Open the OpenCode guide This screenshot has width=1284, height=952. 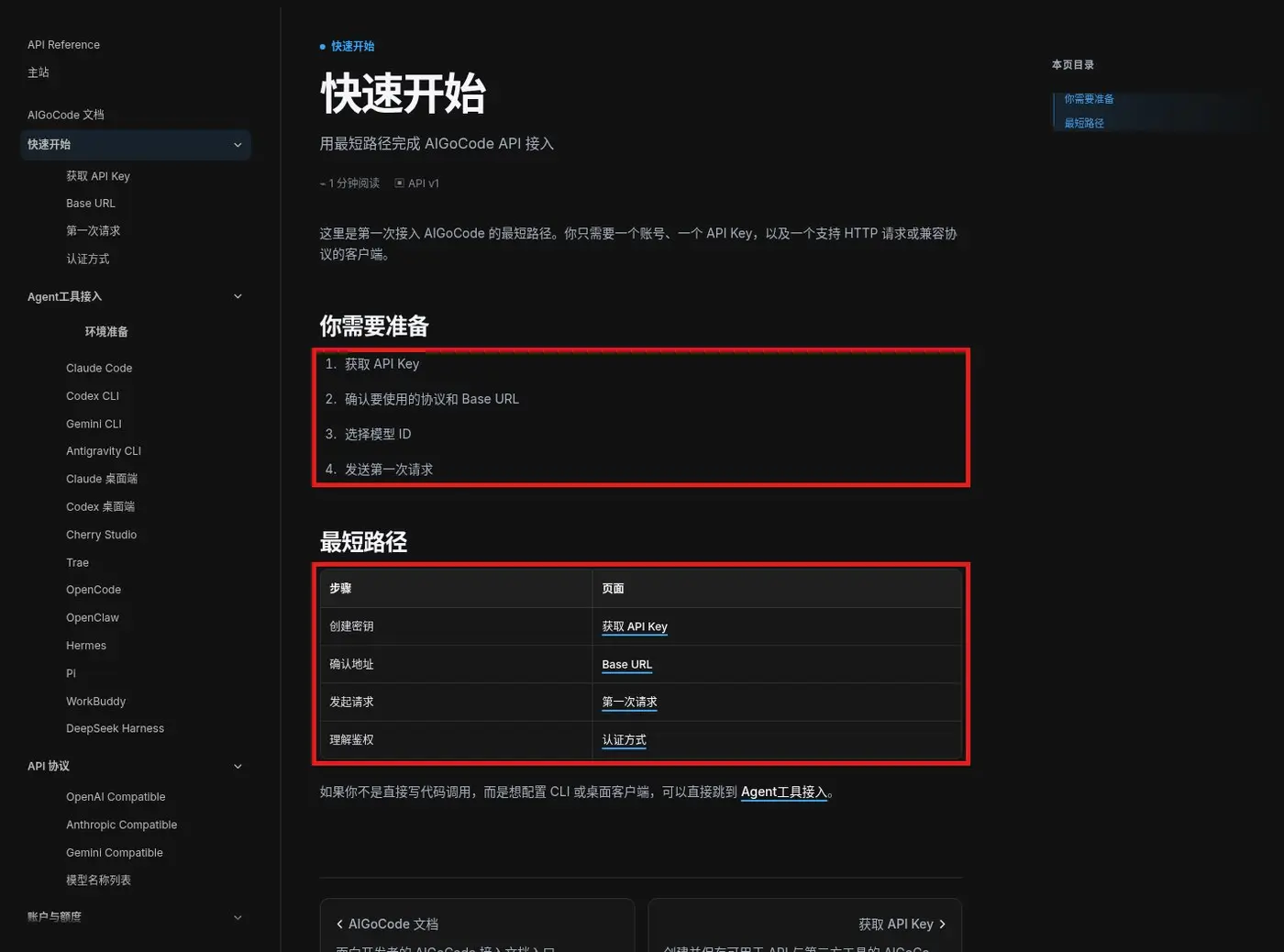[x=94, y=590]
